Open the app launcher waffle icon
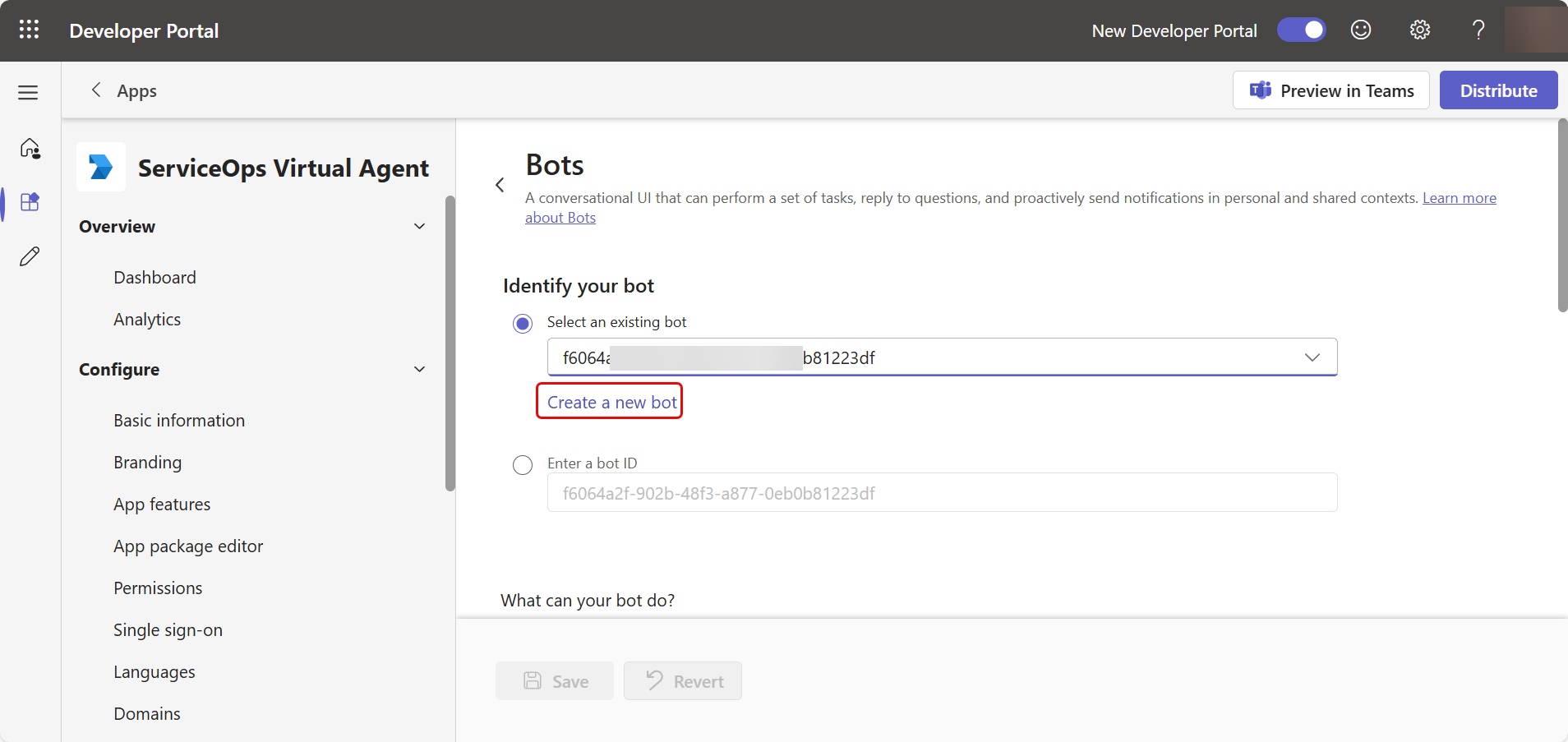The height and width of the screenshot is (742, 1568). coord(29,30)
